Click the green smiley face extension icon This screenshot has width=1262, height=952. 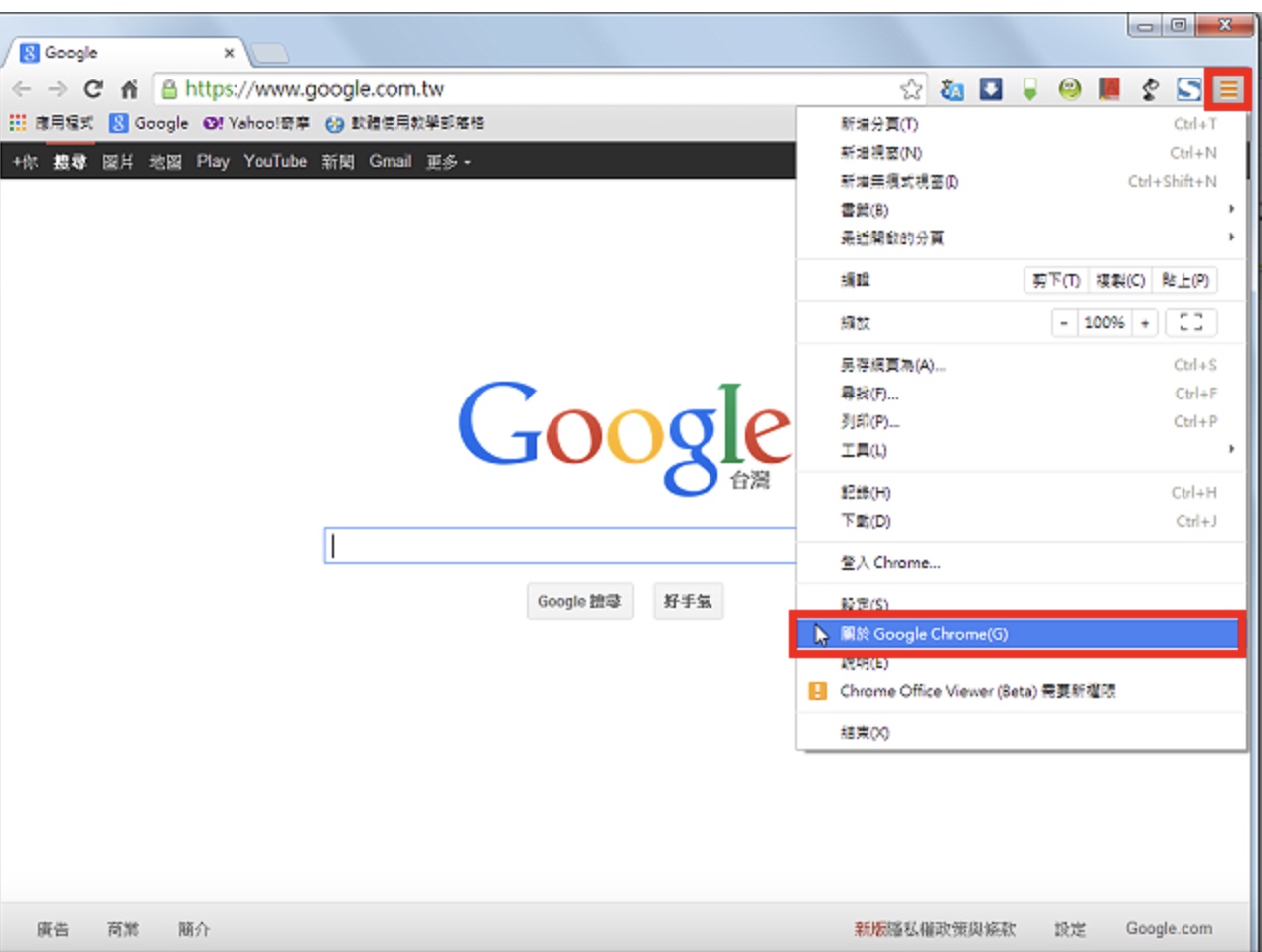tap(1070, 89)
